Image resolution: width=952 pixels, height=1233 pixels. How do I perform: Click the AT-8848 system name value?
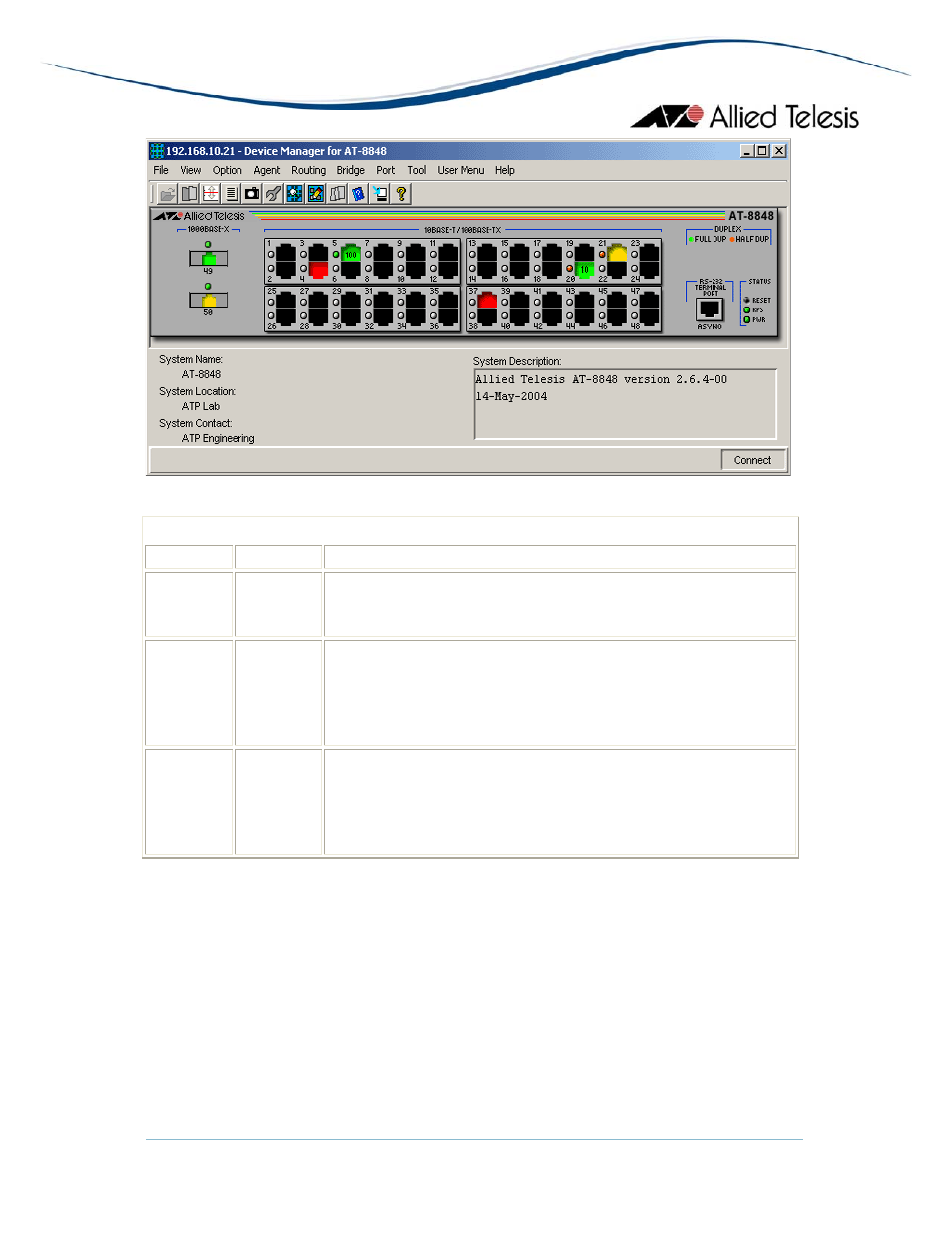pyautogui.click(x=201, y=375)
